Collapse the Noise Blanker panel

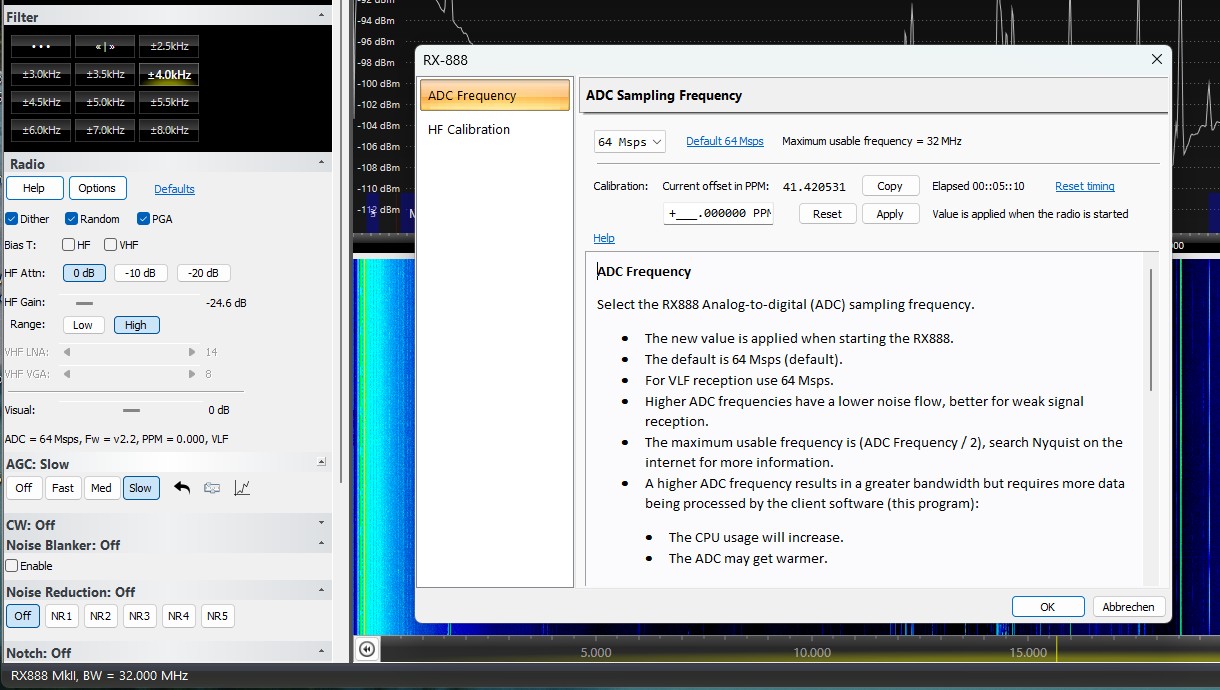coord(321,543)
